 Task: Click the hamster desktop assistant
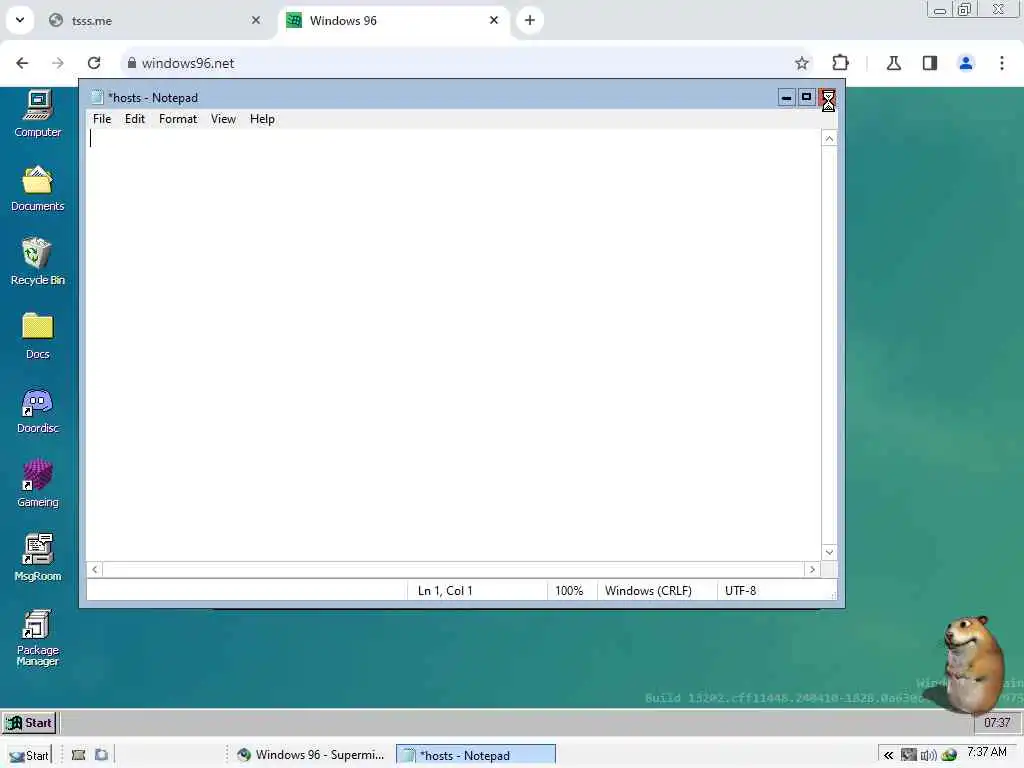pos(972,665)
